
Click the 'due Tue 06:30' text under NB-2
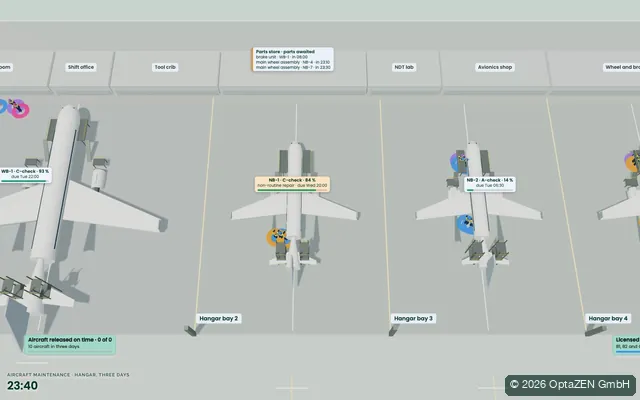pos(490,185)
